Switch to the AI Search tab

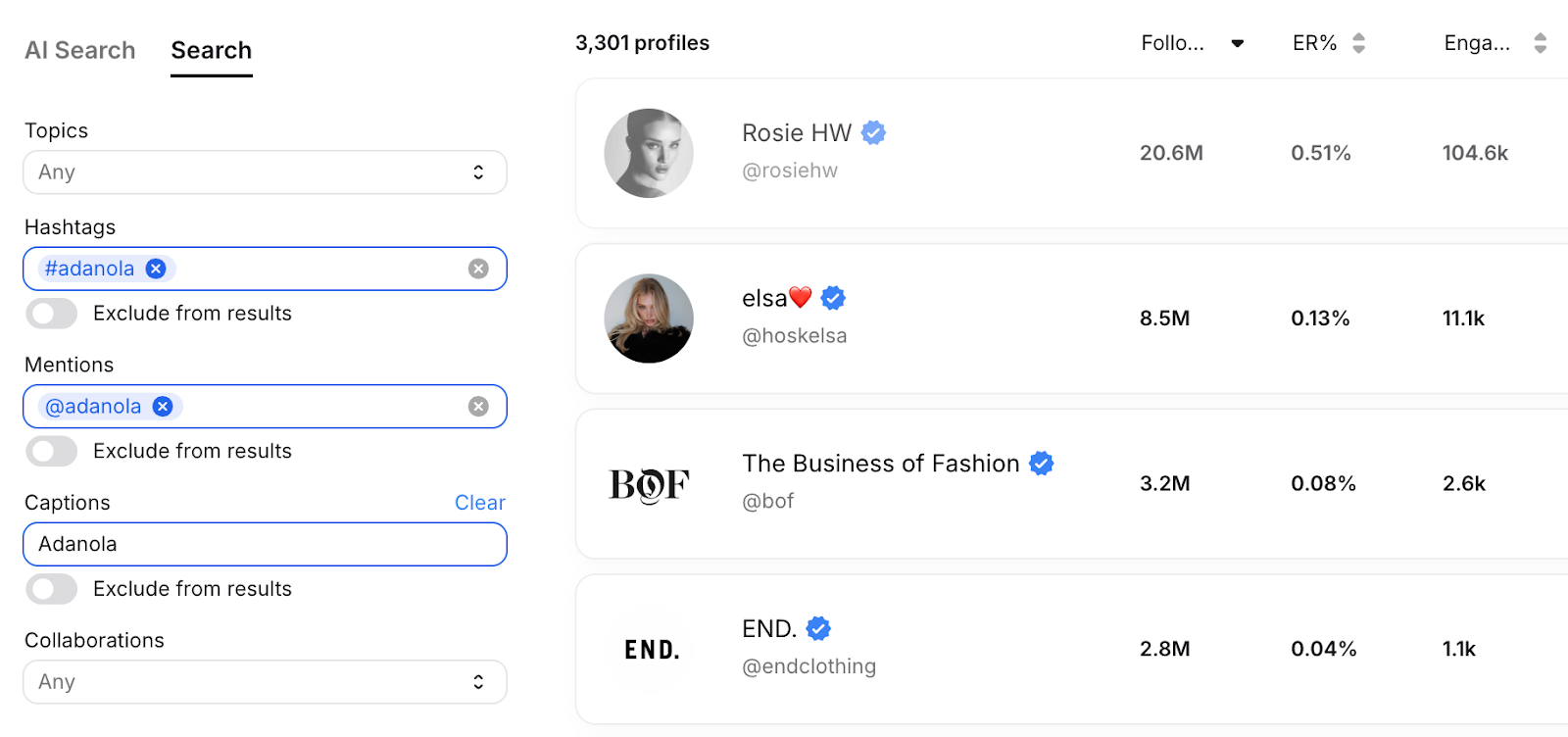tap(80, 51)
